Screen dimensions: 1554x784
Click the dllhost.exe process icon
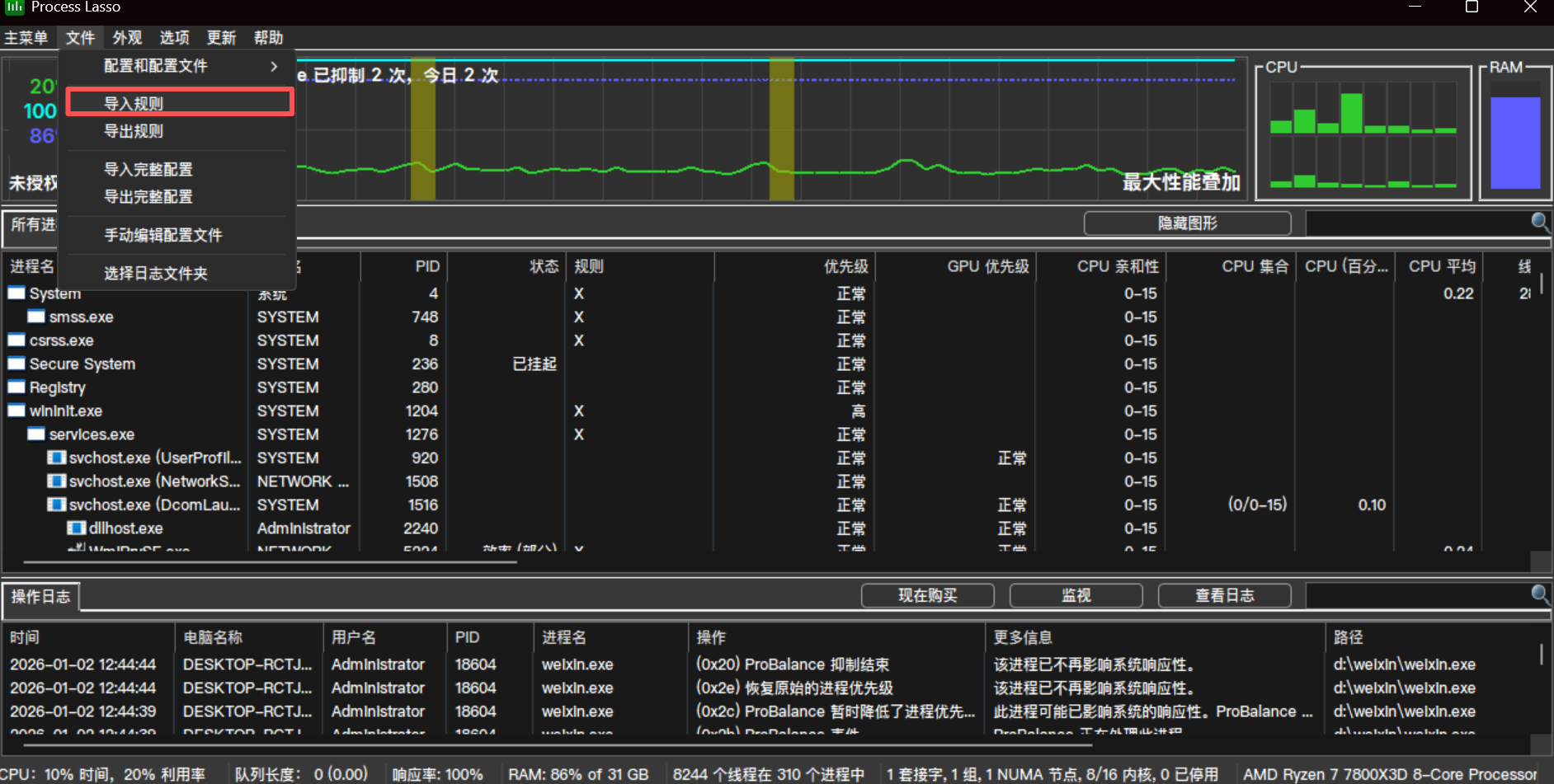coord(76,528)
